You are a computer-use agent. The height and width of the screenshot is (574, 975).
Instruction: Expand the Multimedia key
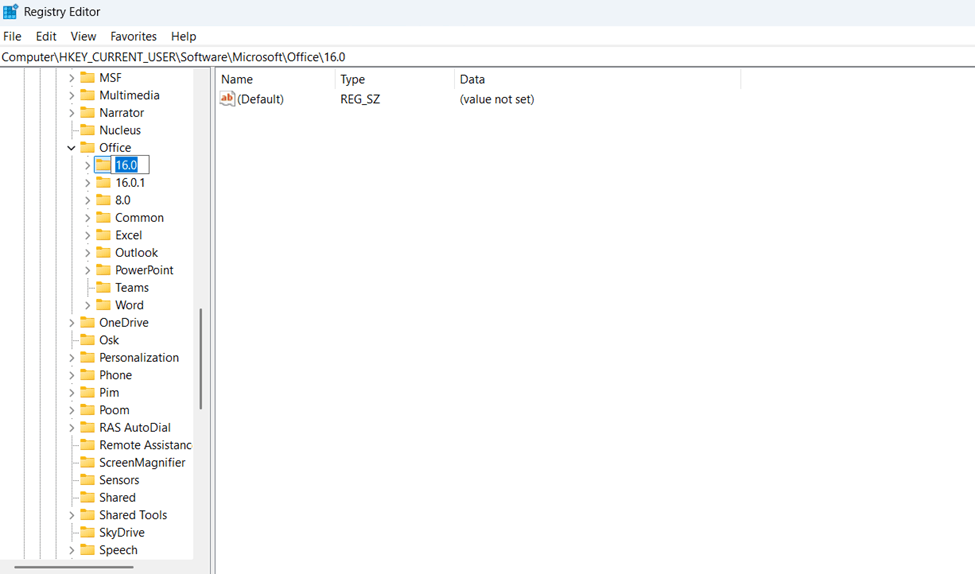[x=72, y=95]
